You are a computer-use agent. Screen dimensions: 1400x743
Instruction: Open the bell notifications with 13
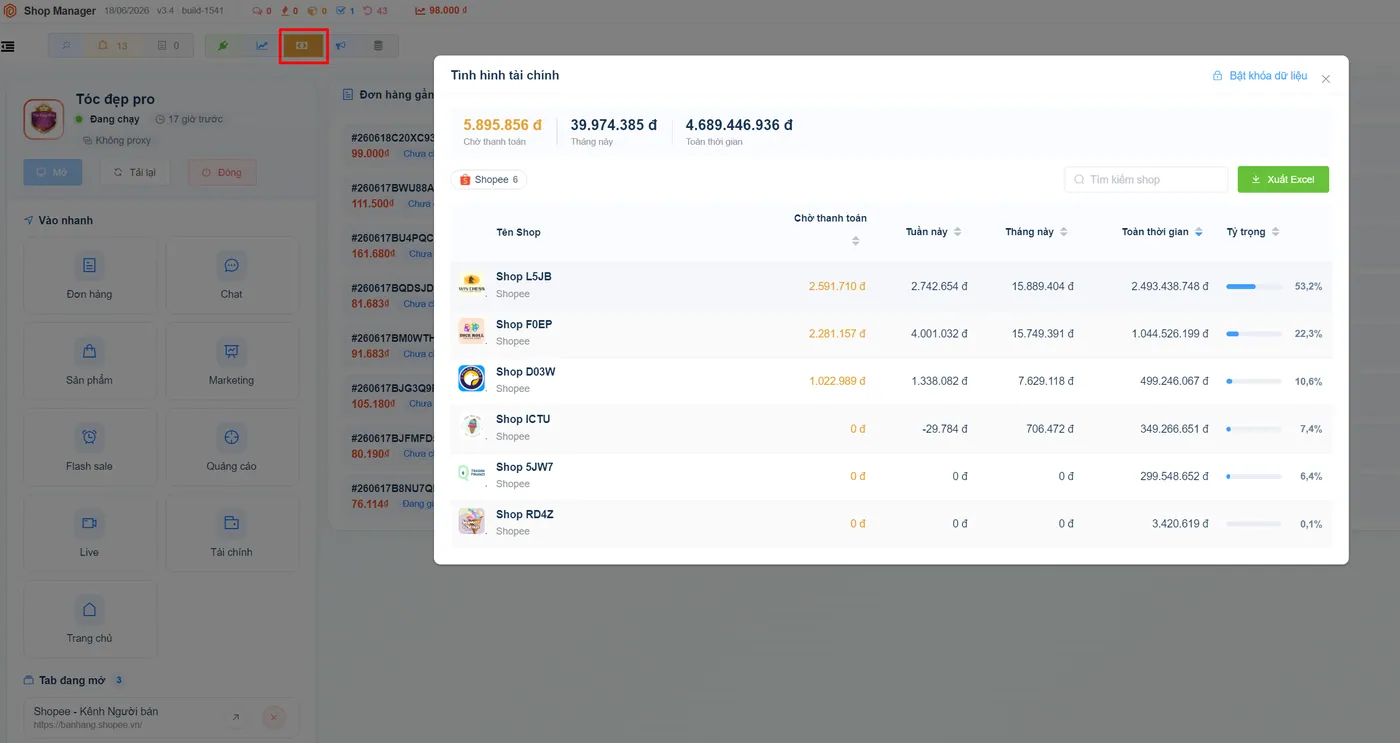pos(112,46)
